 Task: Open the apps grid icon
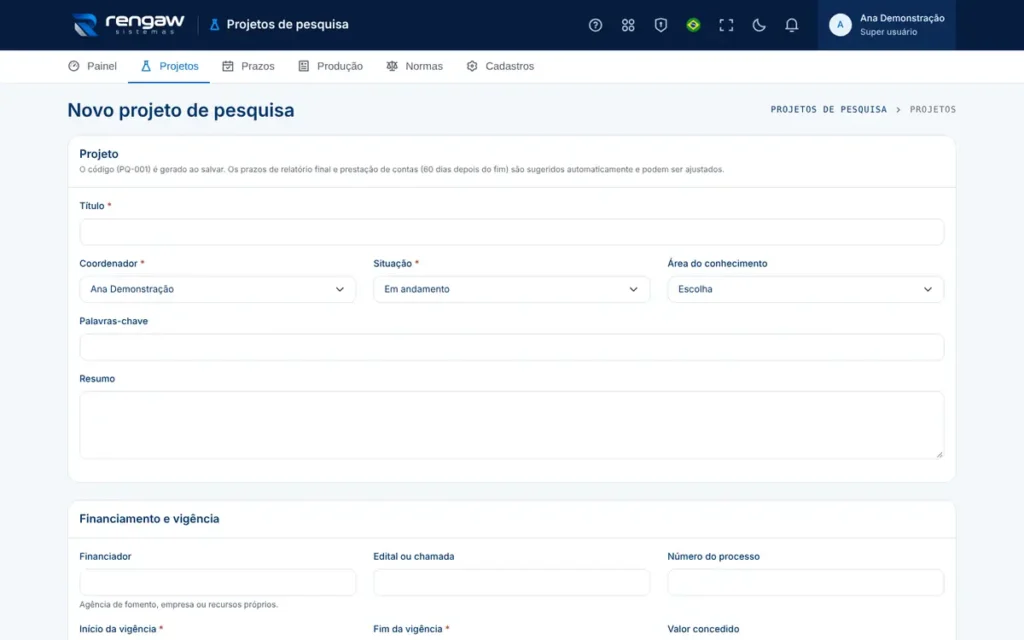point(628,25)
